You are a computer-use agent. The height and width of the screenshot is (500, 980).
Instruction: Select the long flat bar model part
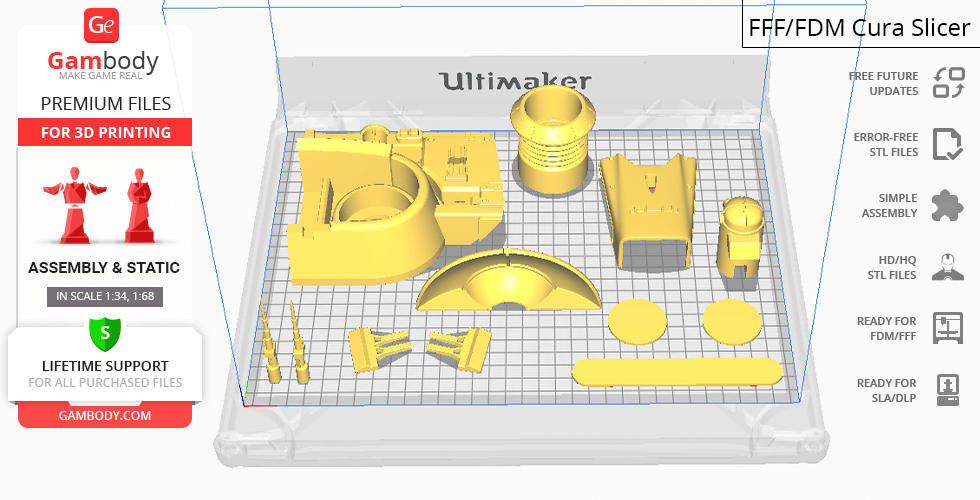676,371
